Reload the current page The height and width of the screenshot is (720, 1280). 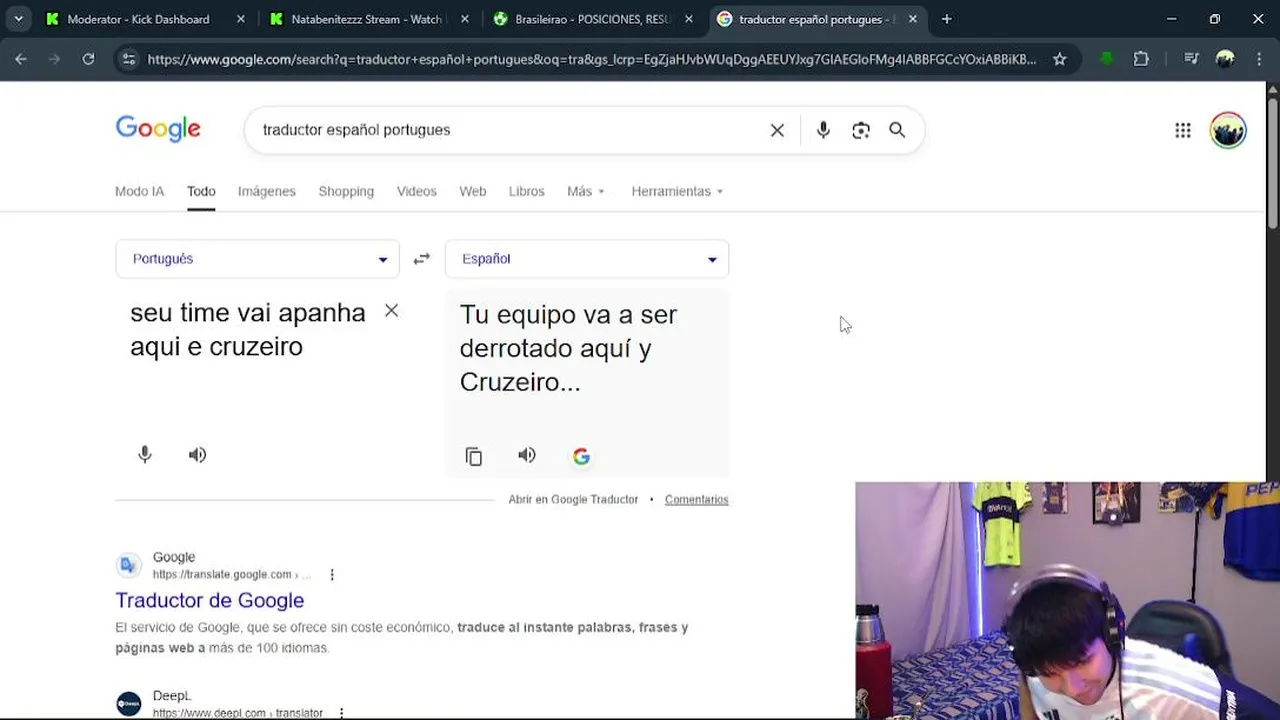tap(88, 59)
